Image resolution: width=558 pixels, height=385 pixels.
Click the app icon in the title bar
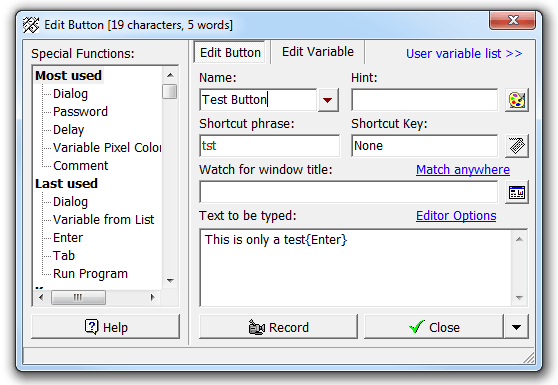[x=31, y=25]
